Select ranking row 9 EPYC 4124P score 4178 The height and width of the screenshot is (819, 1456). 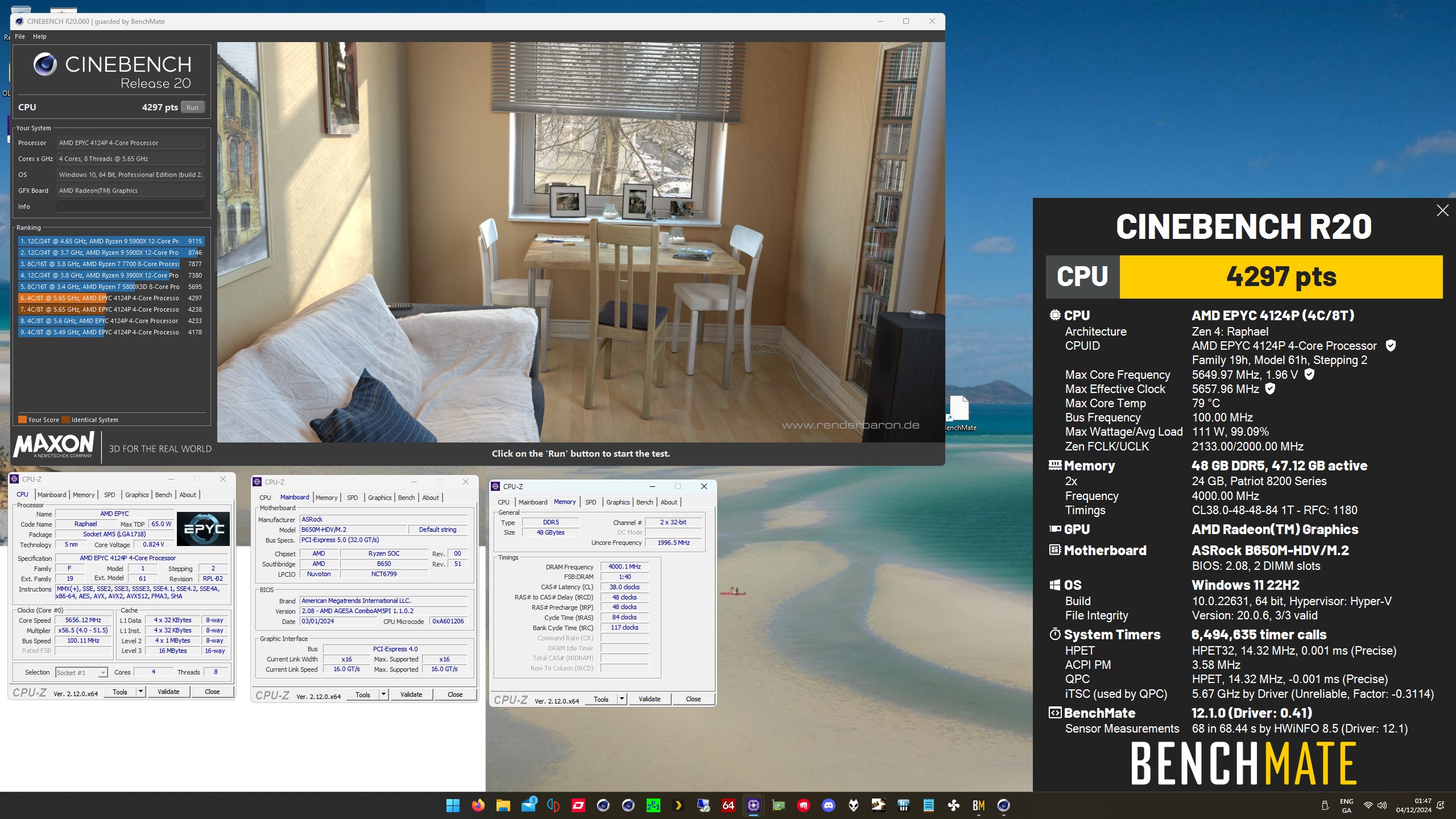111,332
